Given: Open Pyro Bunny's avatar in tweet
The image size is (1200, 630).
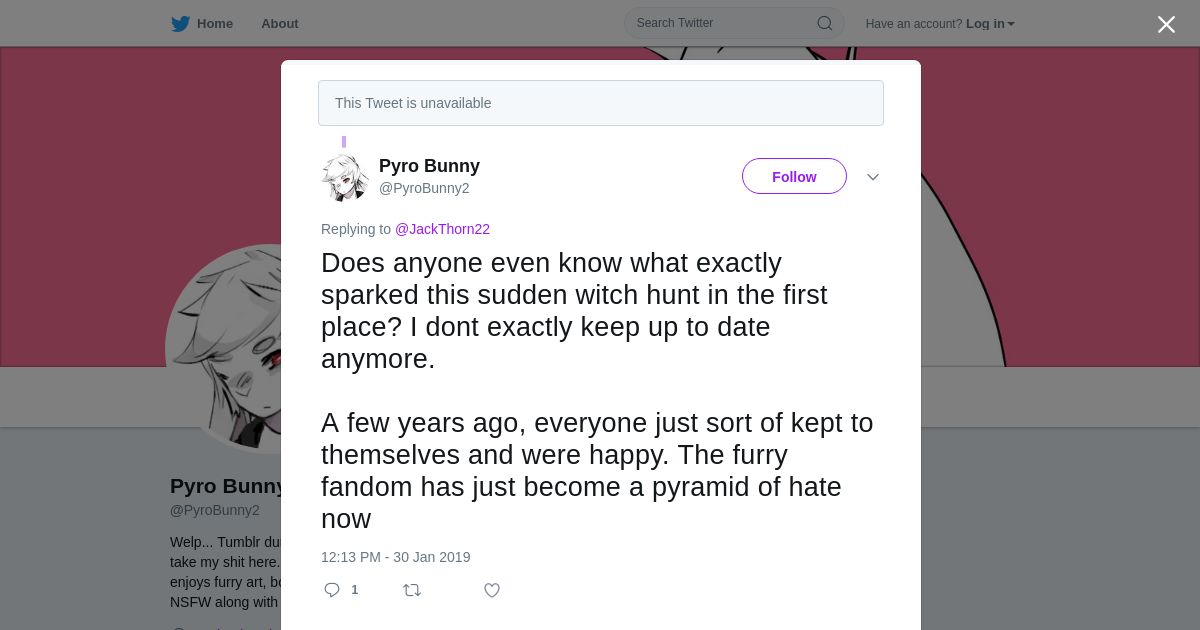Looking at the screenshot, I should [345, 177].
